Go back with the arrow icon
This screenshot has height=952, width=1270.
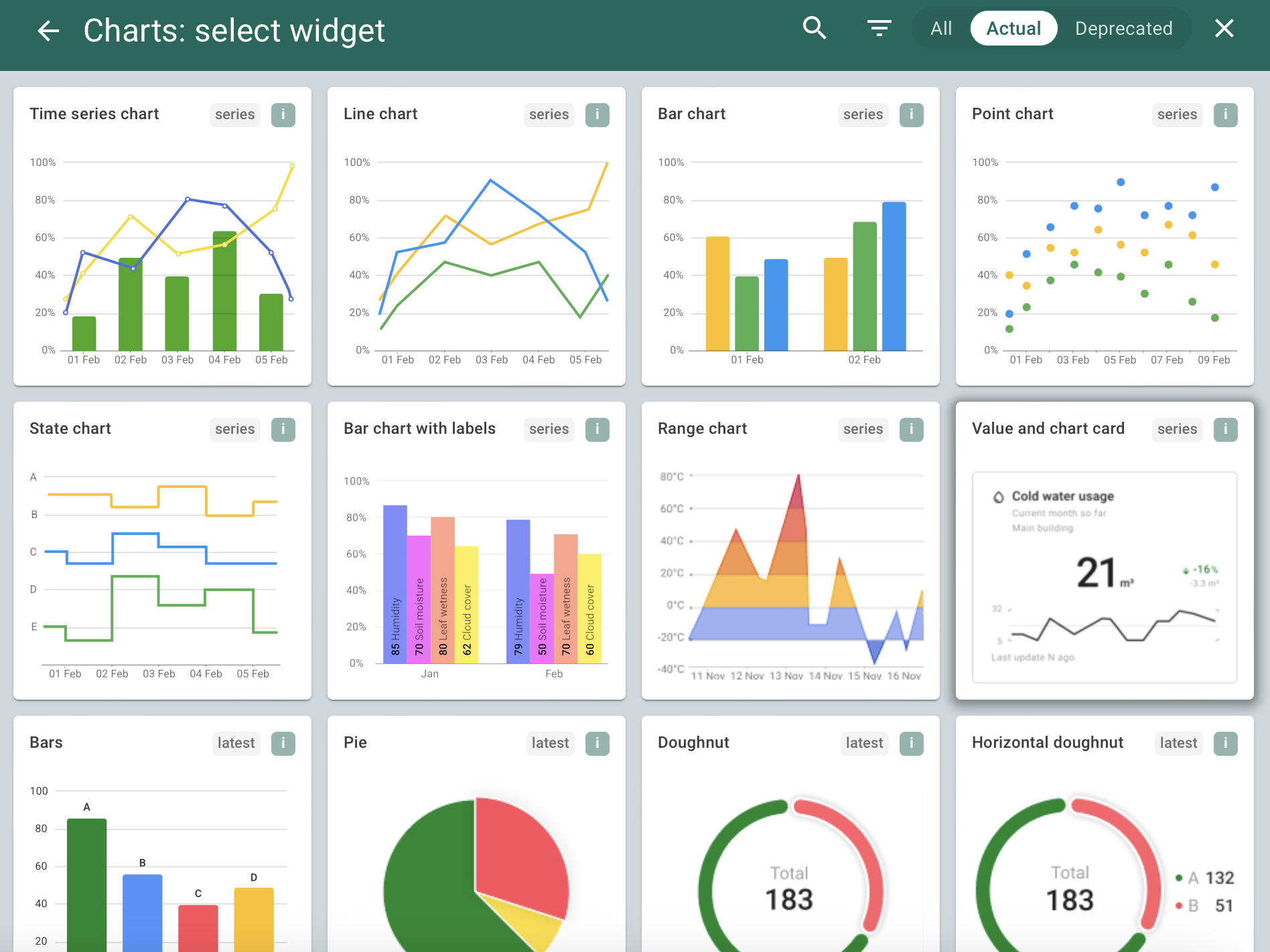pos(48,30)
